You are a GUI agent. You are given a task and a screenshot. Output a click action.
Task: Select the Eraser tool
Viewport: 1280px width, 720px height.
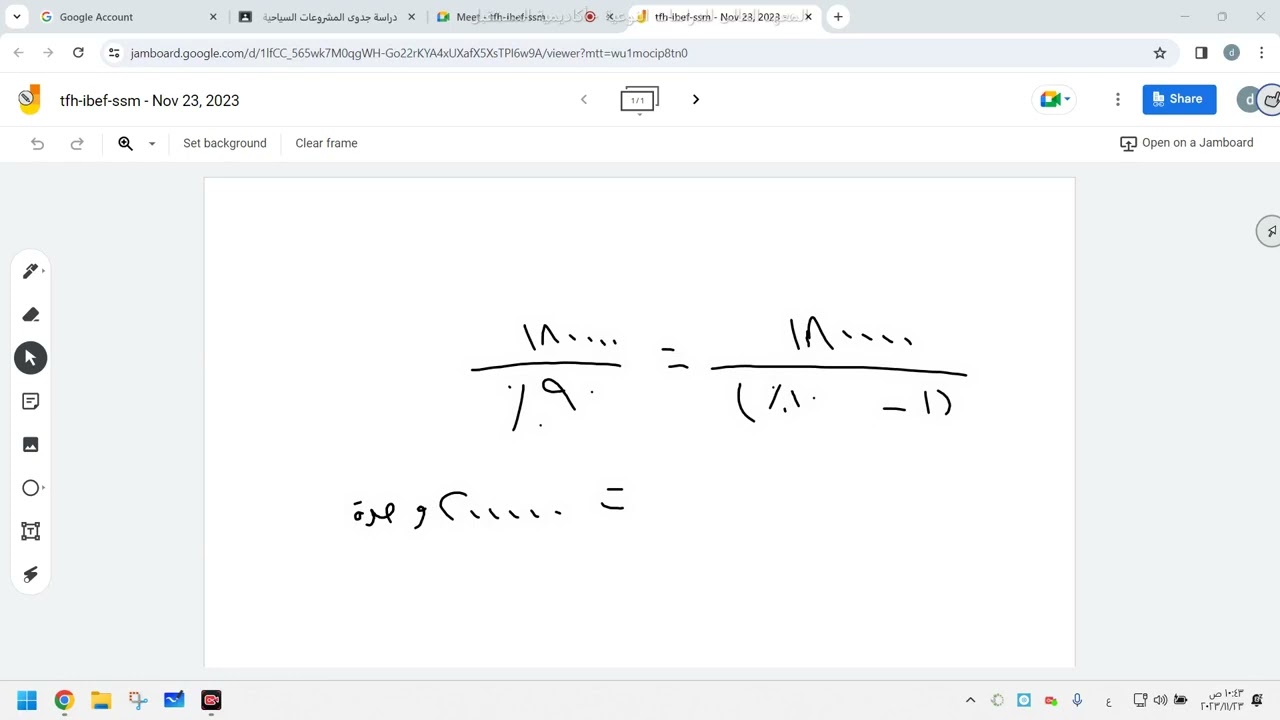[x=30, y=315]
